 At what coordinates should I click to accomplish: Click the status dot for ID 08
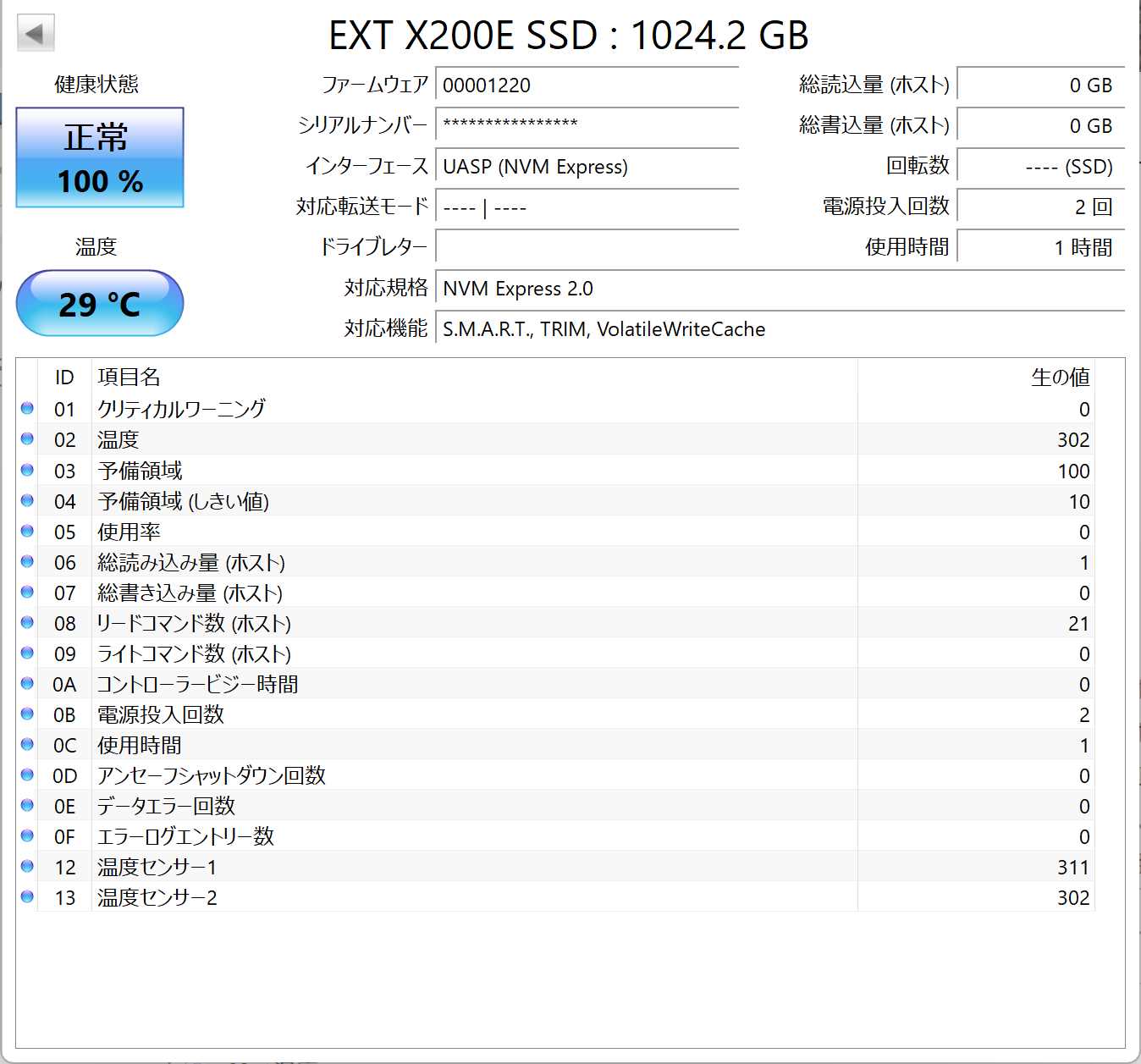tap(27, 622)
